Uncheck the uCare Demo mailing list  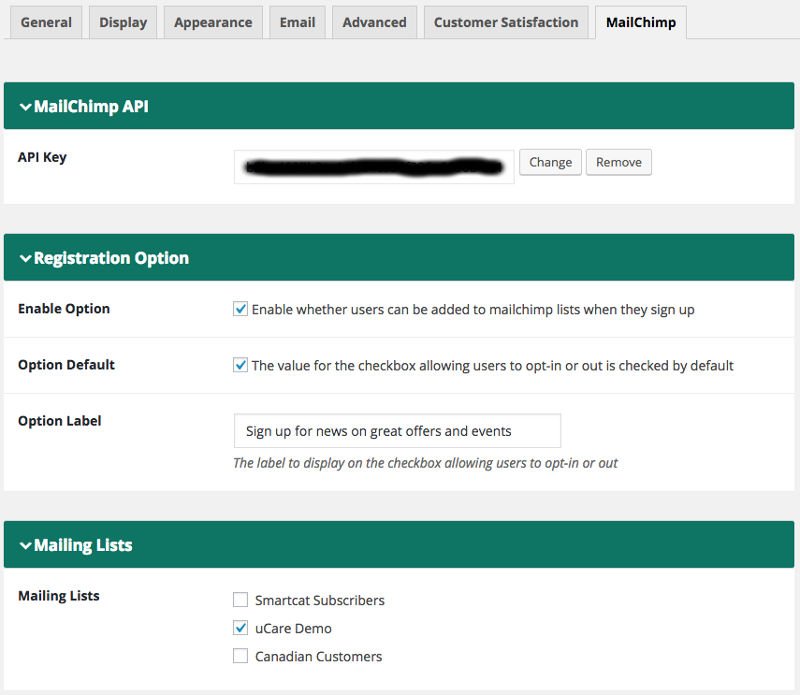(240, 628)
